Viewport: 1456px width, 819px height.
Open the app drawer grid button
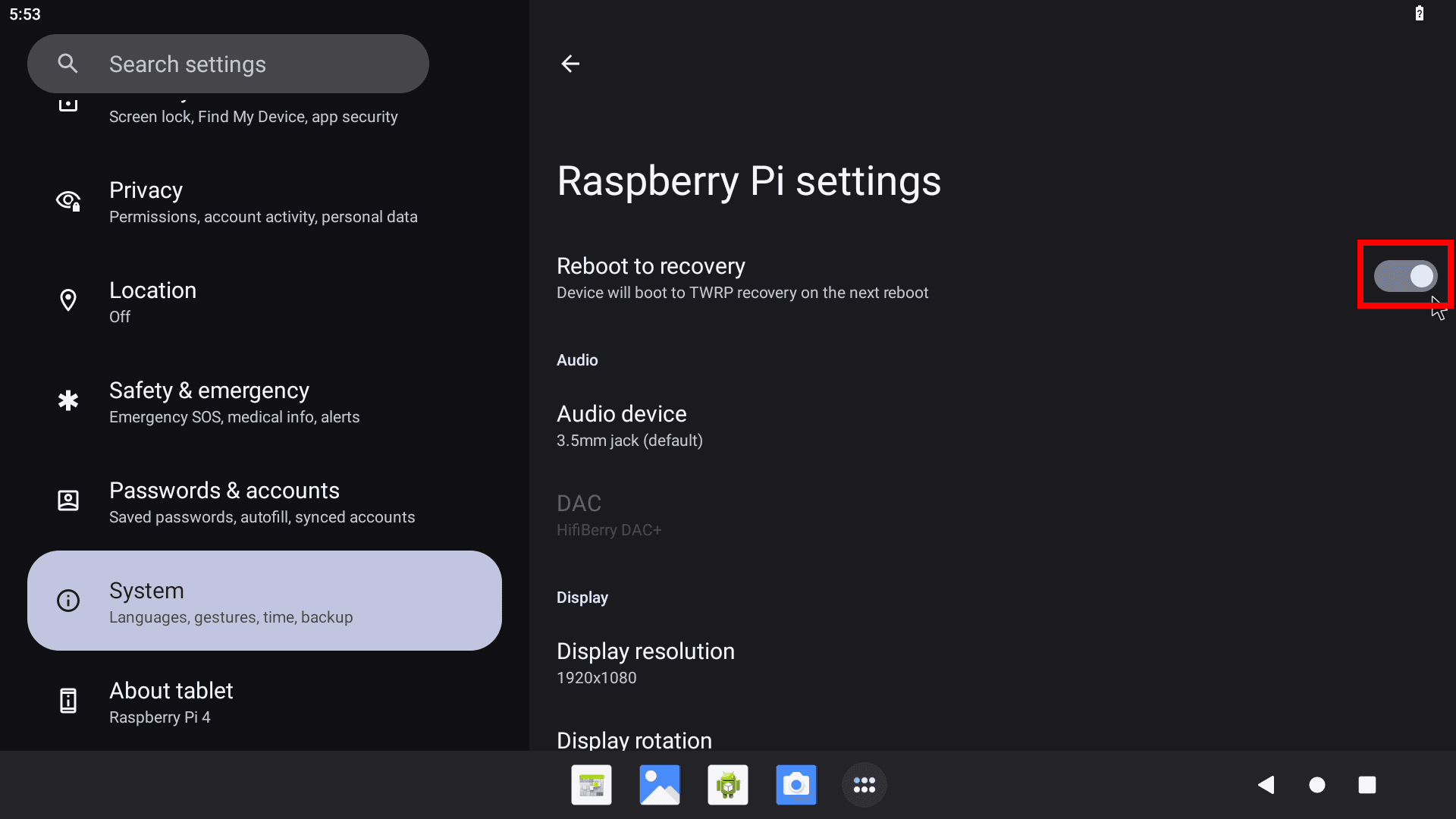tap(864, 785)
